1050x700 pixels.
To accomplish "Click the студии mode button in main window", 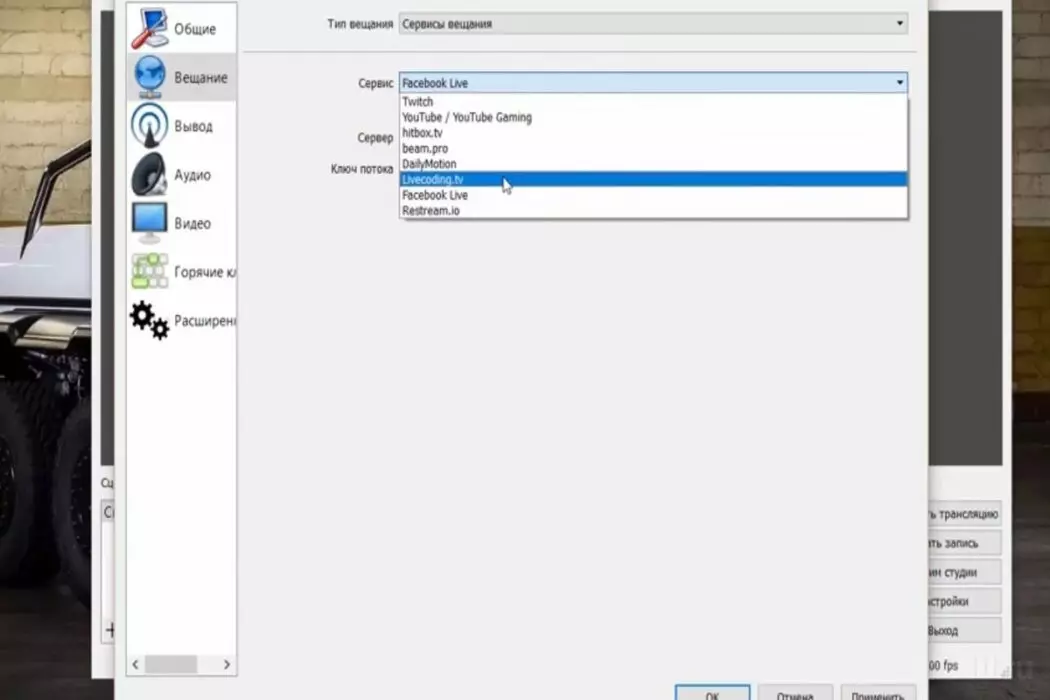I will pos(964,572).
